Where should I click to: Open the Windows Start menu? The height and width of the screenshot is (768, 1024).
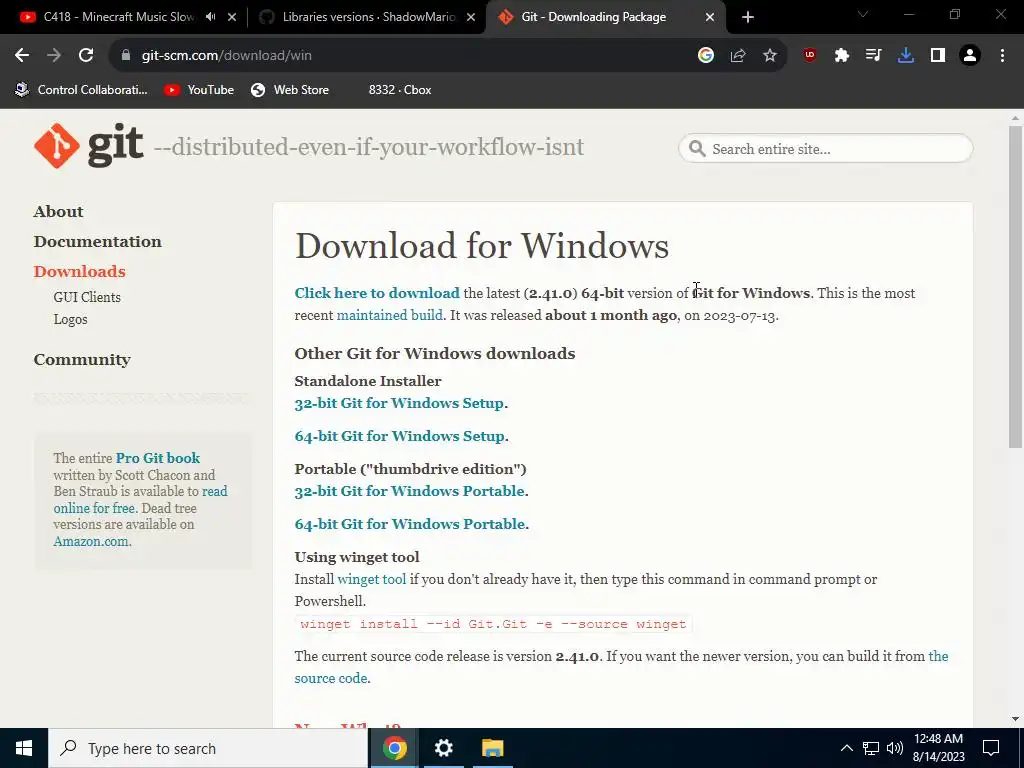click(24, 748)
